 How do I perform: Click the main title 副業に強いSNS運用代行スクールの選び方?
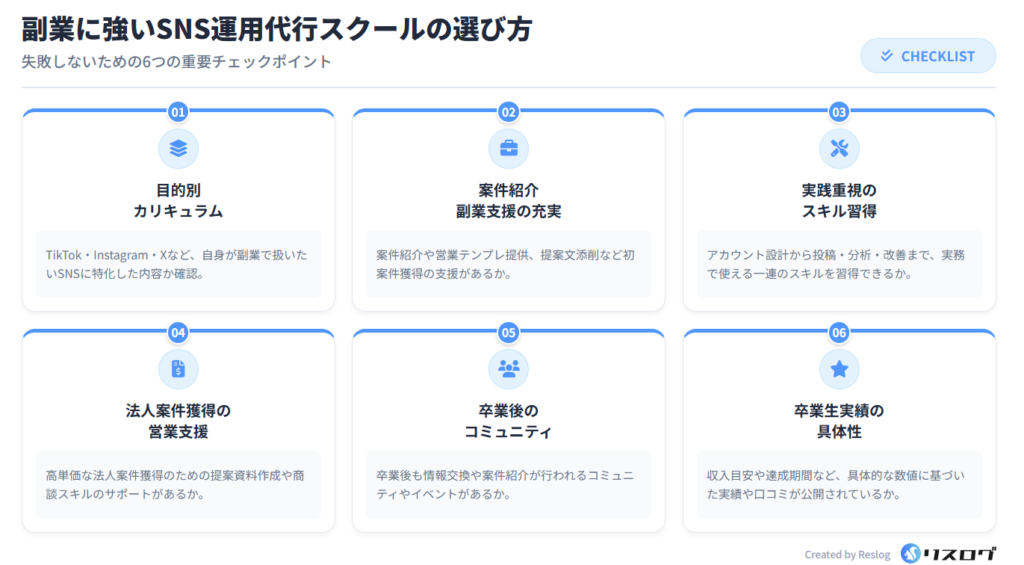coord(276,28)
